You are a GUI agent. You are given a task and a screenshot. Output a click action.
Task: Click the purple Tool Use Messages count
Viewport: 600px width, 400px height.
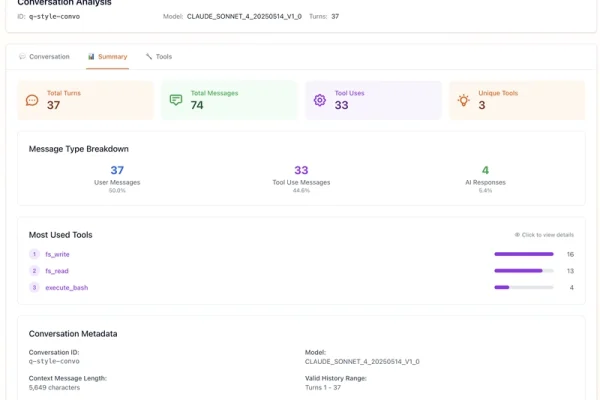301,171
